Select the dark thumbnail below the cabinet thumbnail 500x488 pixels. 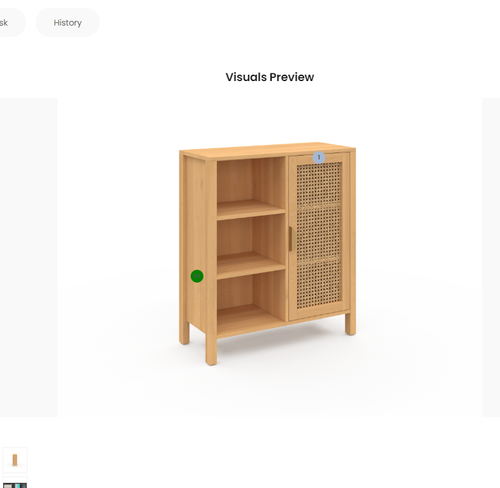15,483
